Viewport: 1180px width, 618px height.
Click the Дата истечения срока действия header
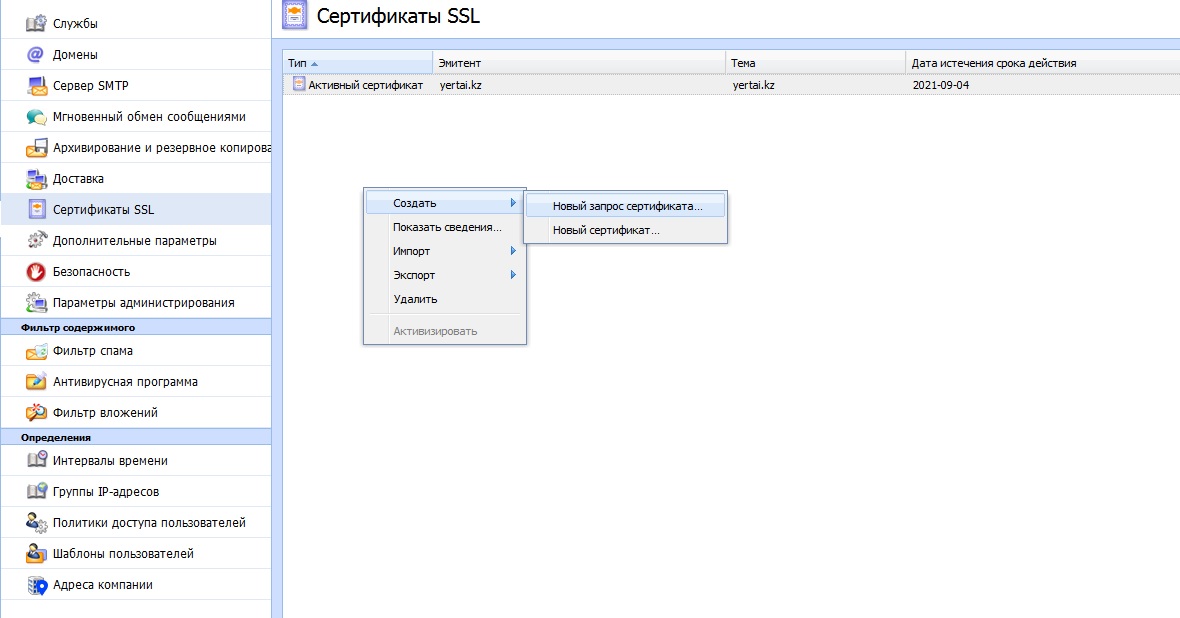(993, 63)
